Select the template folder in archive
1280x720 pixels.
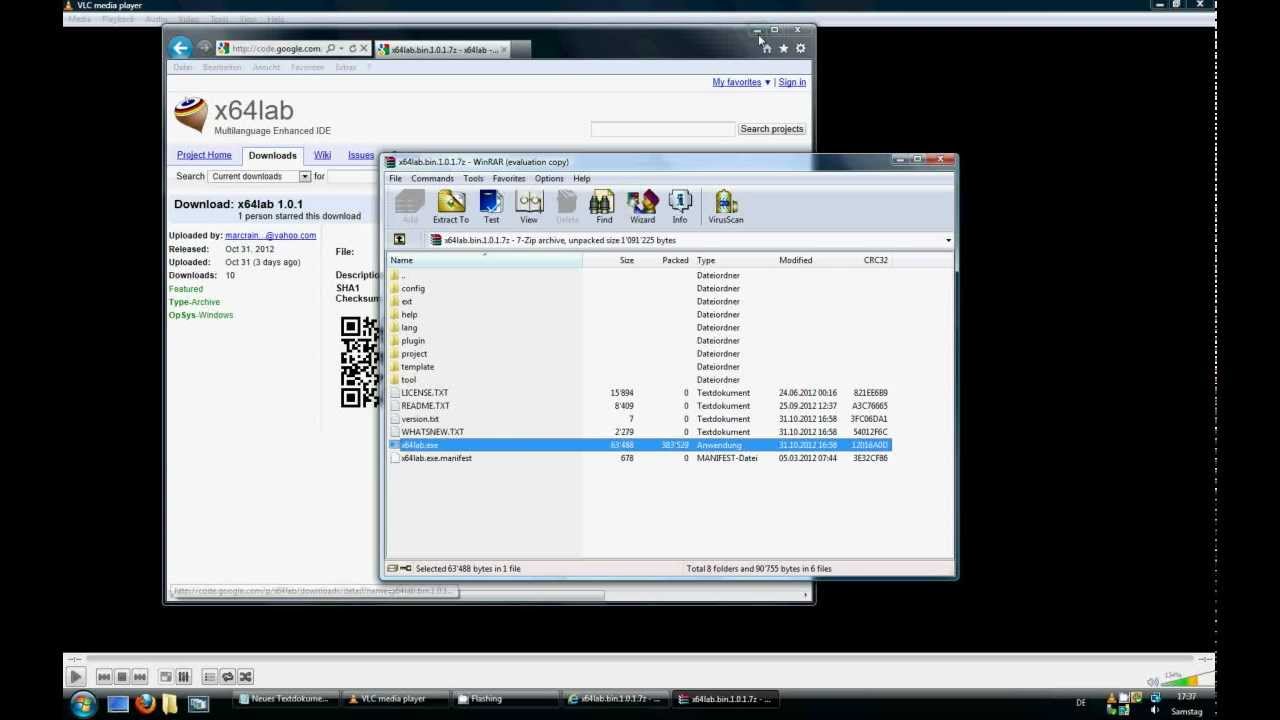pyautogui.click(x=417, y=367)
